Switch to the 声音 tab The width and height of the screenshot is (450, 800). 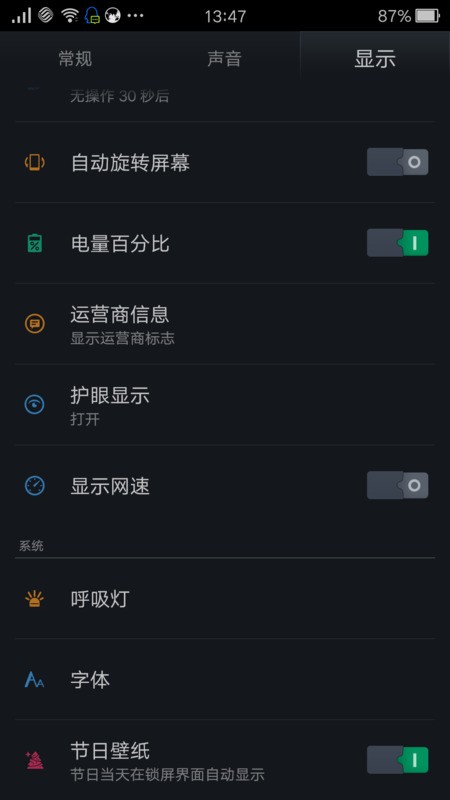[x=224, y=59]
